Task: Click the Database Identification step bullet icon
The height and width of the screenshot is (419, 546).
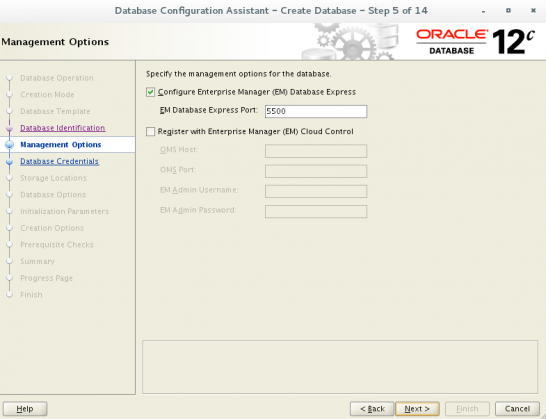Action: [x=9, y=128]
